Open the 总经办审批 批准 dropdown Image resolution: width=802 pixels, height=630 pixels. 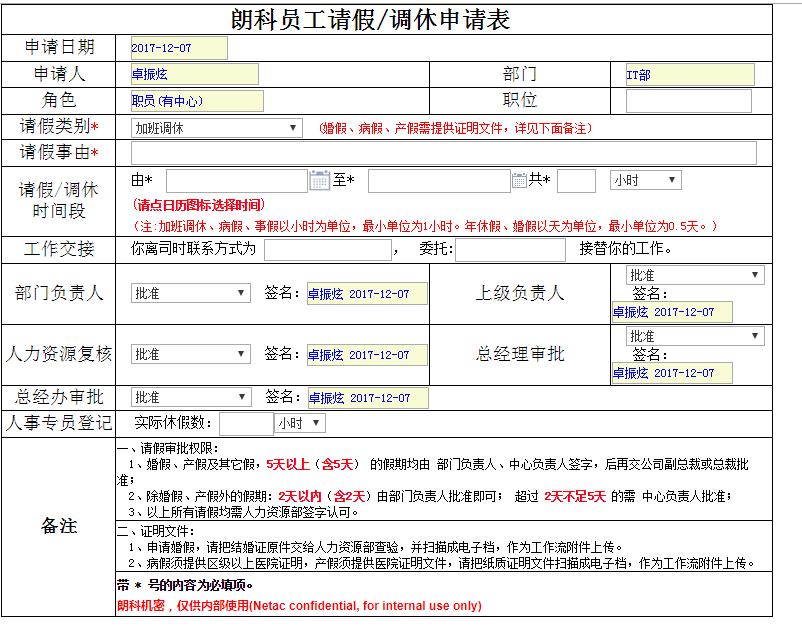click(191, 397)
